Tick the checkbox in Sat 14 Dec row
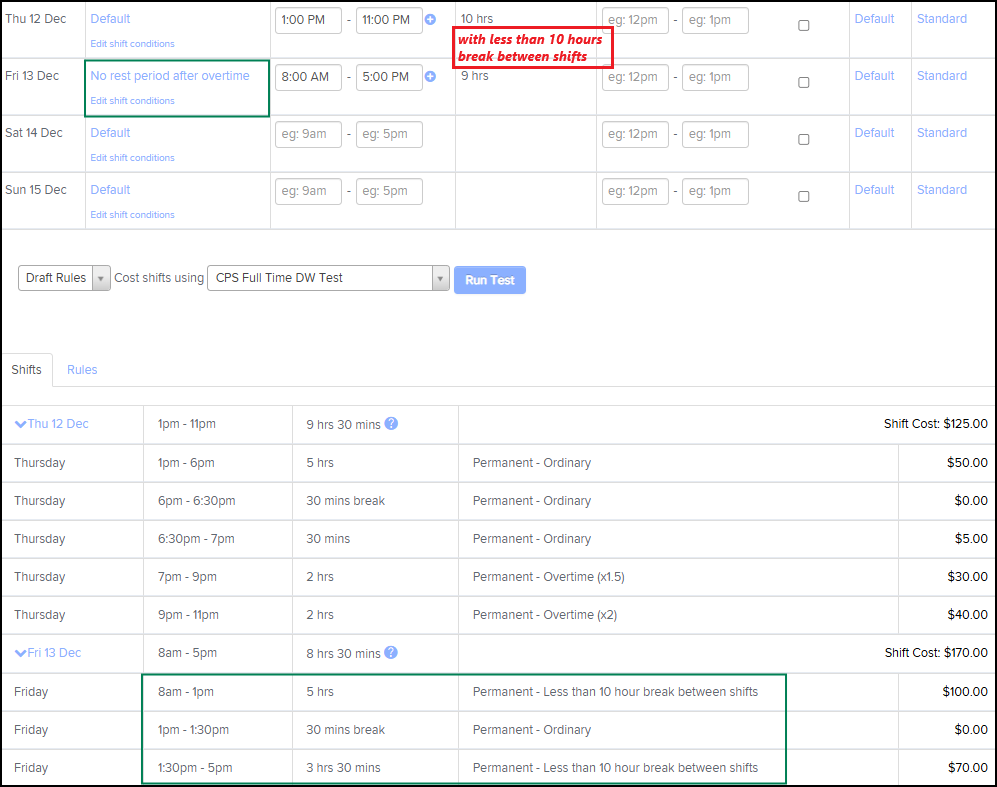 (803, 140)
